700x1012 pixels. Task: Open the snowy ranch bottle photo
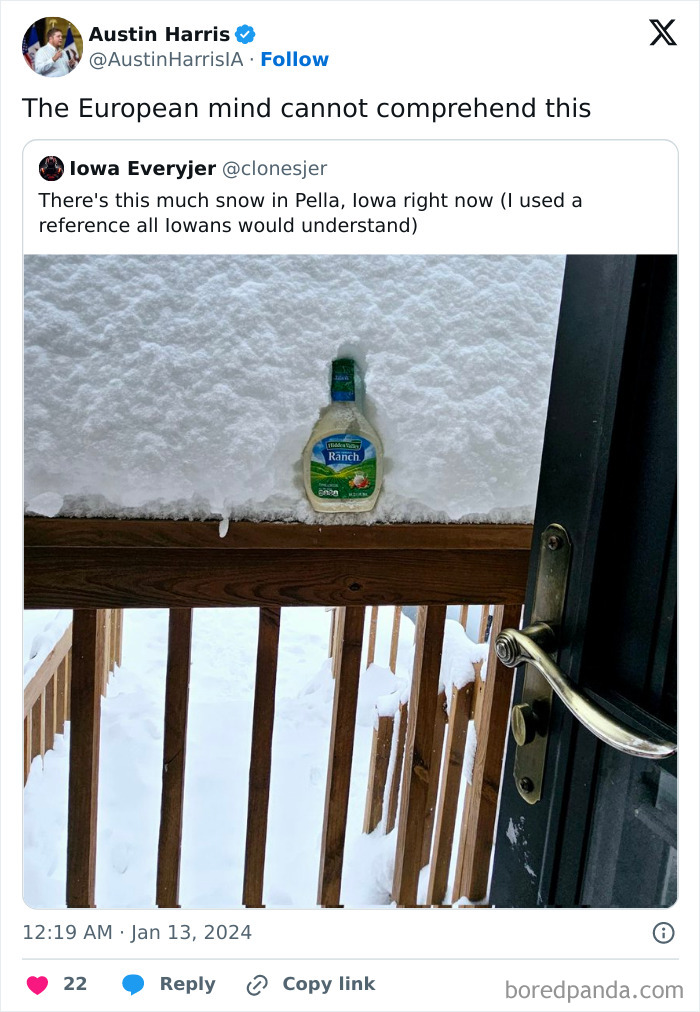pos(350,581)
